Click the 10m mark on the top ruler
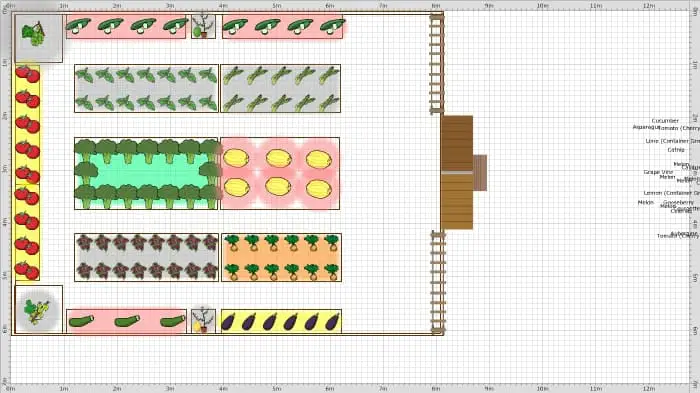The width and height of the screenshot is (700, 393). [x=542, y=6]
